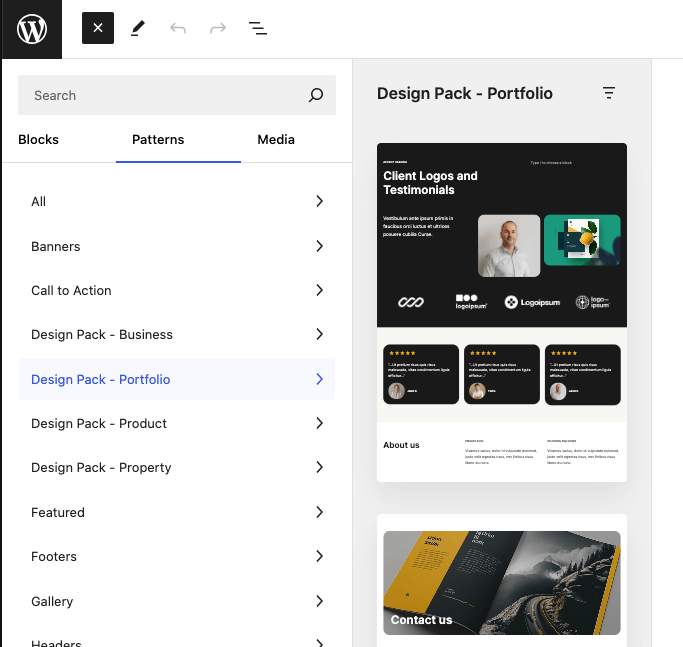Switch to the Media tab

[x=276, y=140]
